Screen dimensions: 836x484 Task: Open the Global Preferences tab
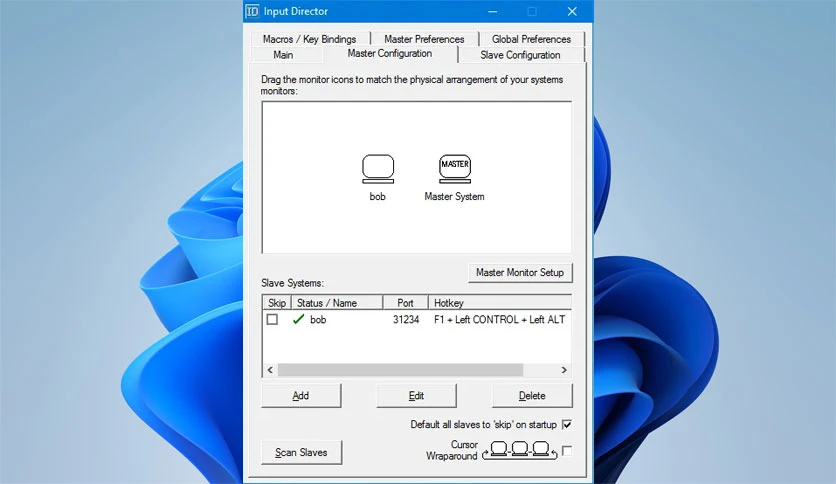[x=532, y=39]
